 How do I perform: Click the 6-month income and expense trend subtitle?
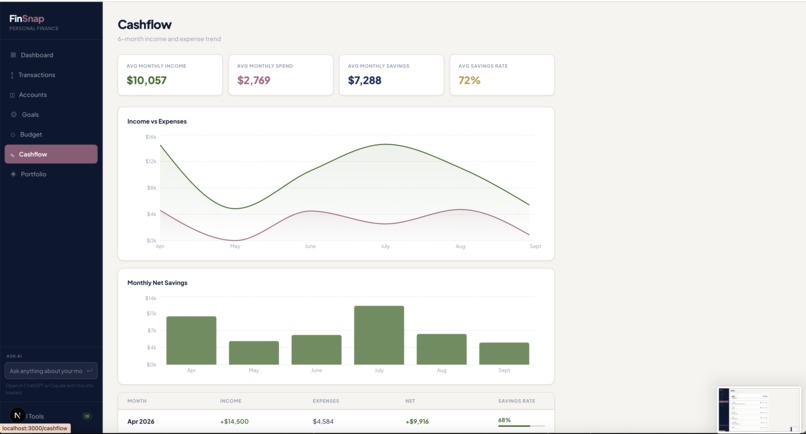(169, 39)
